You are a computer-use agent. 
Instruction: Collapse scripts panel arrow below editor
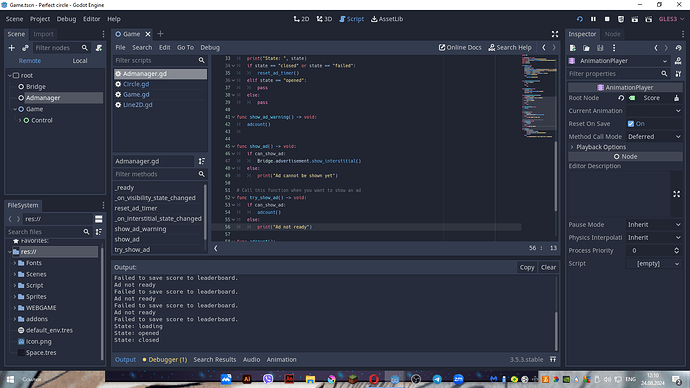pos(216,248)
